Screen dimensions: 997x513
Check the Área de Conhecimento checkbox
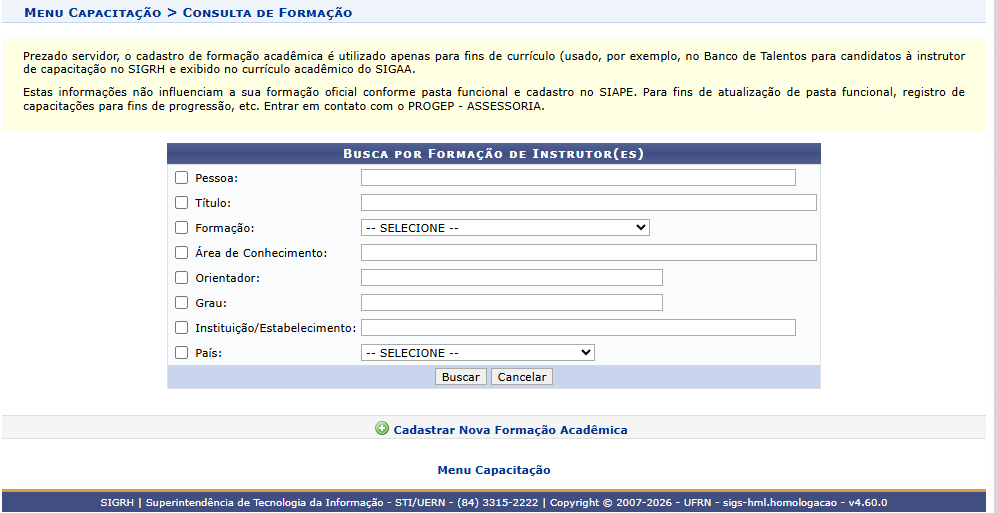pos(182,252)
